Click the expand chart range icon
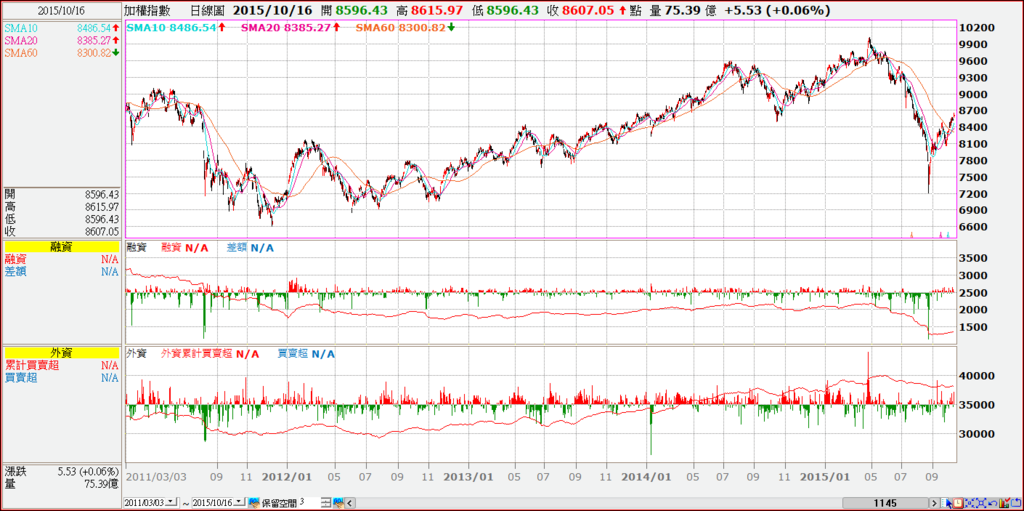This screenshot has height=511, width=1024. pyautogui.click(x=982, y=503)
